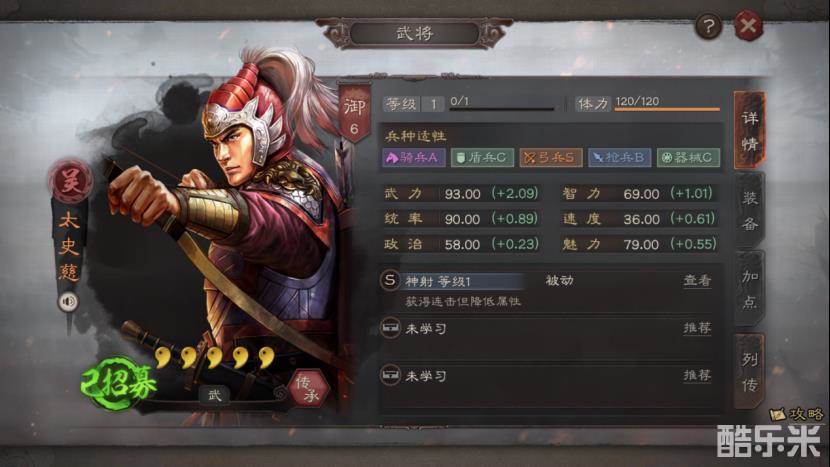
Task: Tap the red 传承 inheritance hexagon
Action: click(309, 388)
